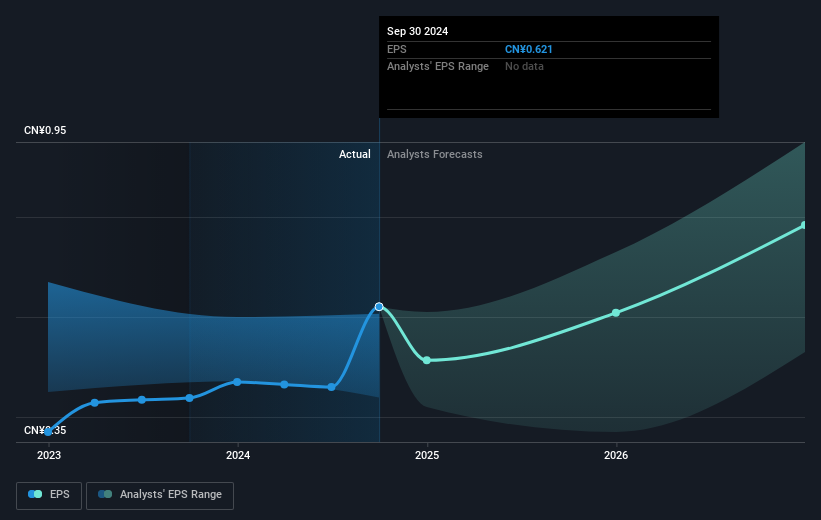Image resolution: width=821 pixels, height=520 pixels.
Task: Select the Sep 30 2024 highlighted data point
Action: tap(379, 306)
